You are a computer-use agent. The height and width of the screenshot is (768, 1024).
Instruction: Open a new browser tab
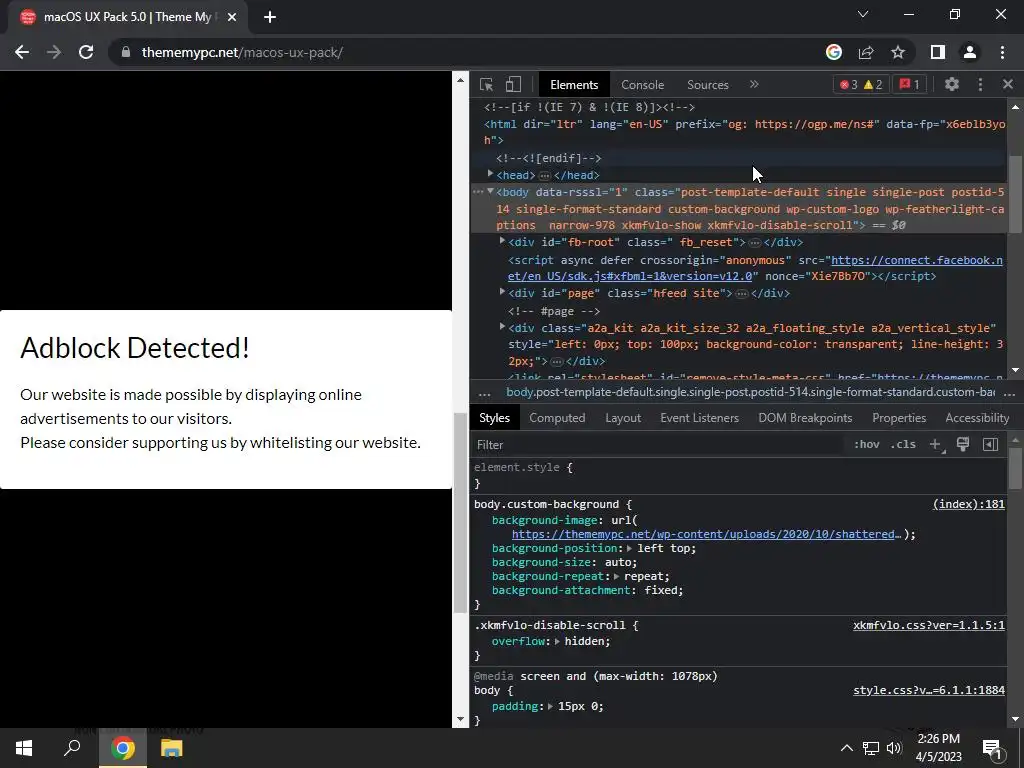(270, 17)
